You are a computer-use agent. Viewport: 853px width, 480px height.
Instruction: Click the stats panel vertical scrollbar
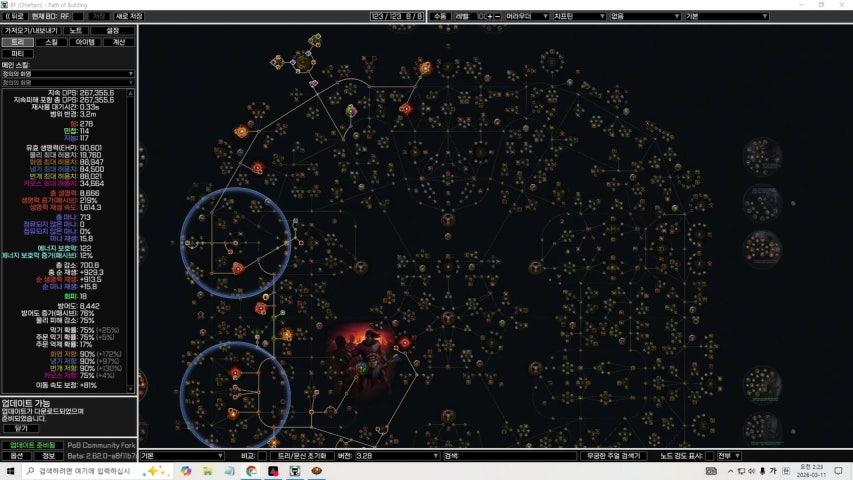click(x=131, y=241)
